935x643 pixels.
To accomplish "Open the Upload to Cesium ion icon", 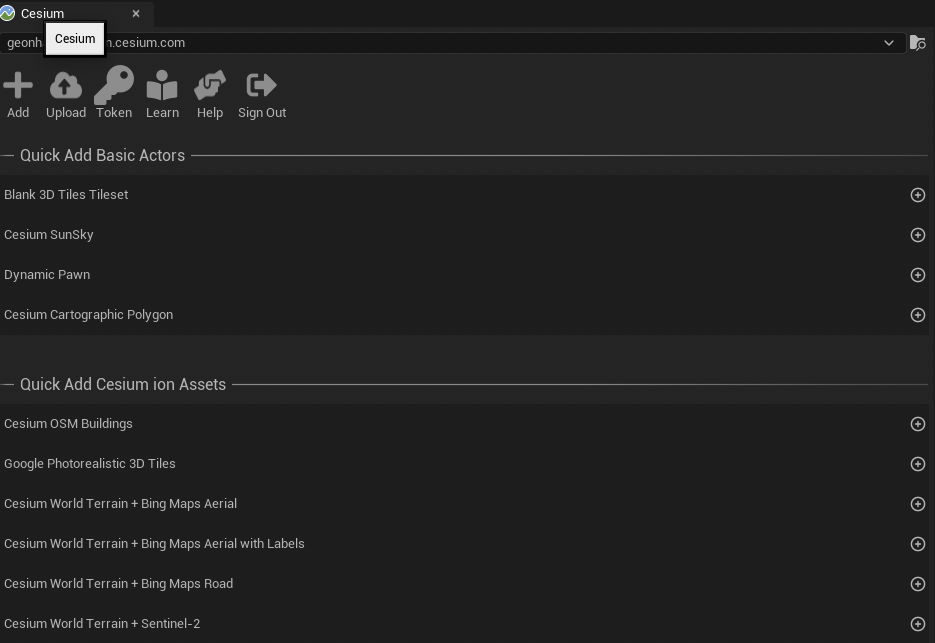I will (66, 85).
